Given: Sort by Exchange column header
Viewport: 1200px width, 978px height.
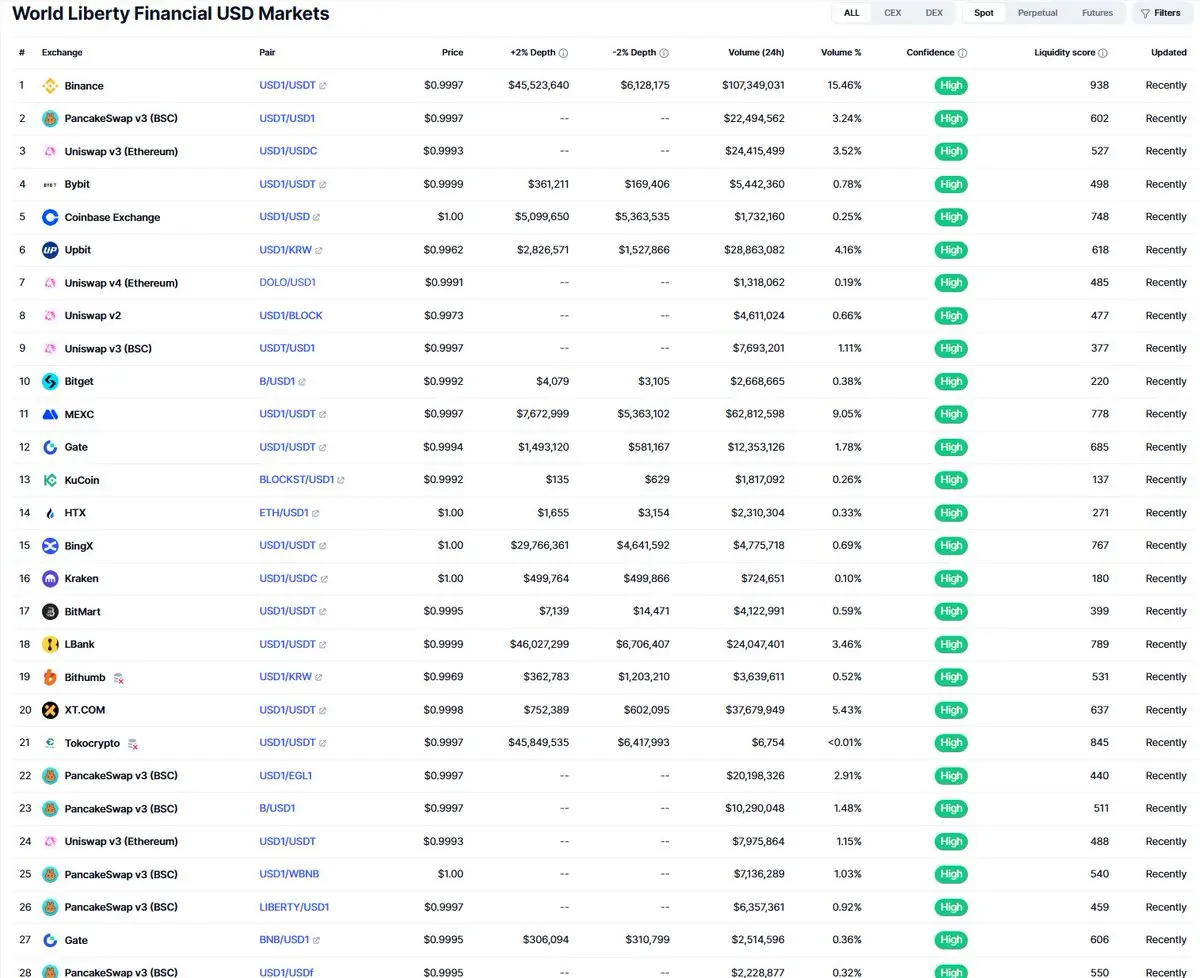Looking at the screenshot, I should coord(62,53).
